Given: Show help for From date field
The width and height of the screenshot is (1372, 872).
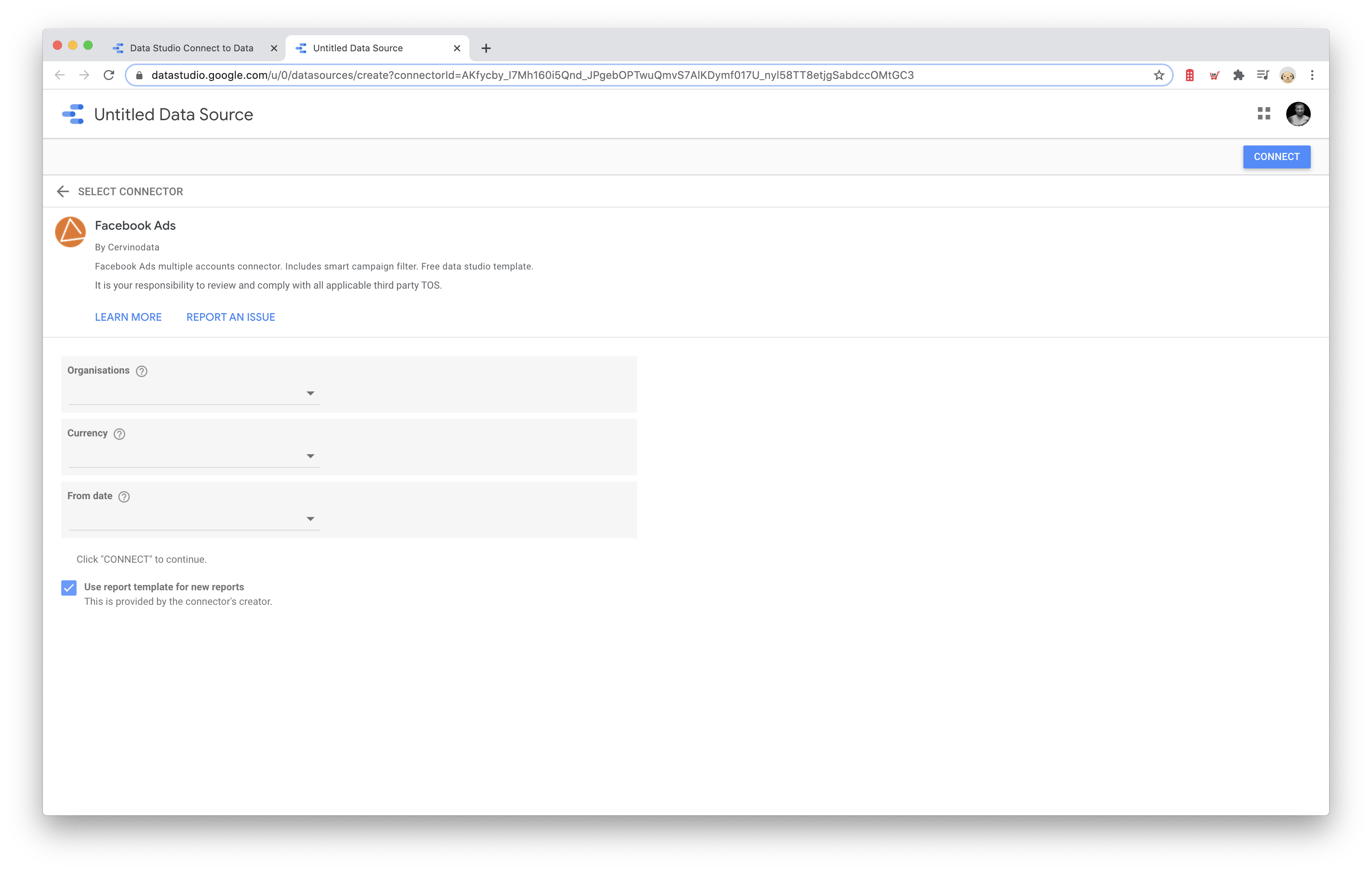Looking at the screenshot, I should (x=124, y=496).
